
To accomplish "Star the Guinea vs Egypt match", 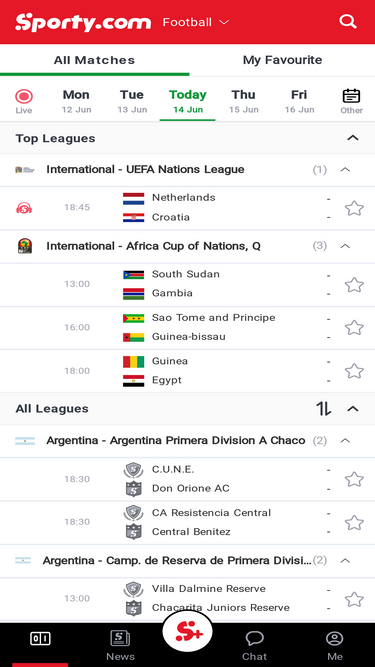I will (x=354, y=371).
